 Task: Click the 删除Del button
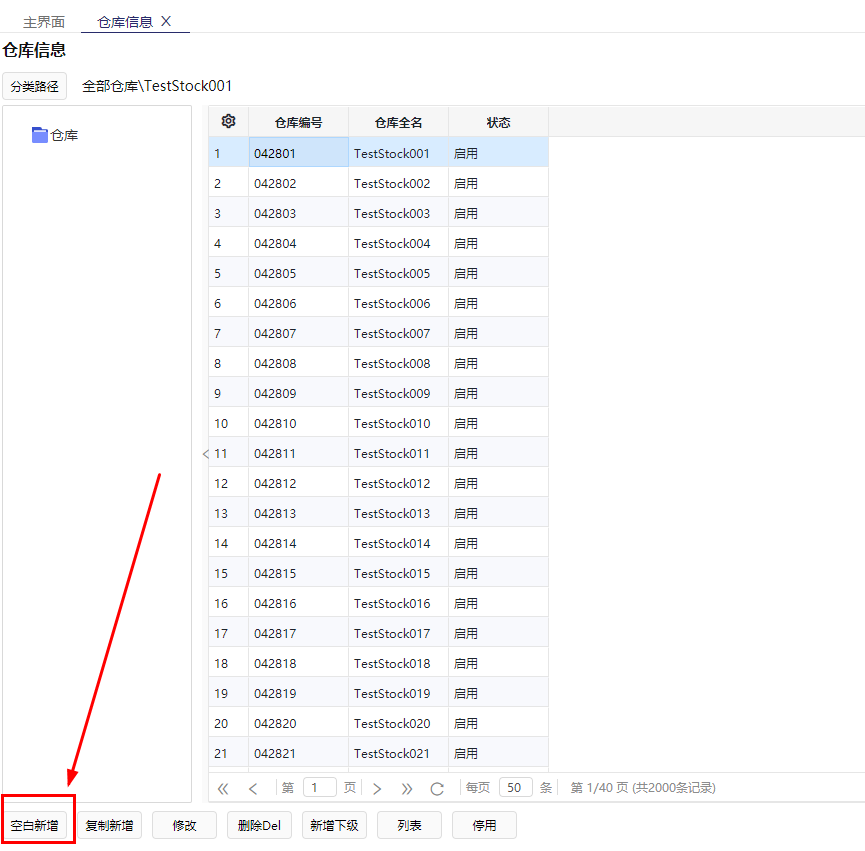259,825
